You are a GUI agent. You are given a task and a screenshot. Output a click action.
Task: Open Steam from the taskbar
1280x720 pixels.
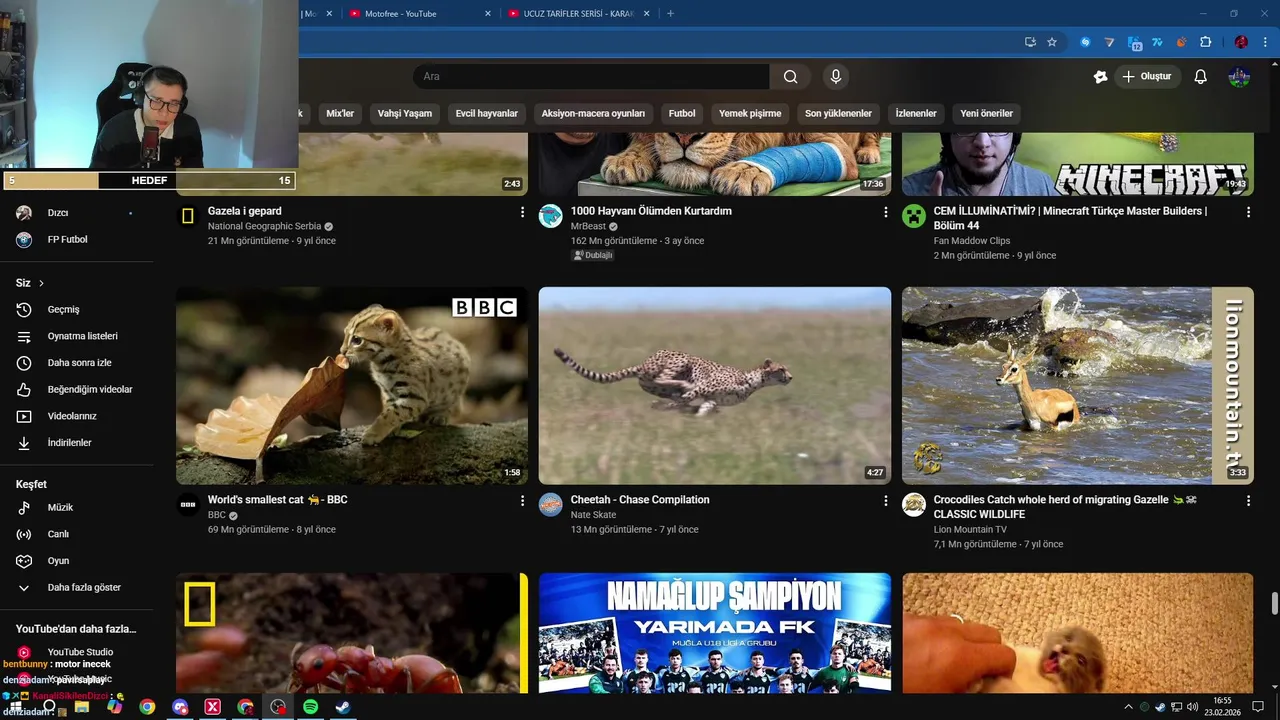pyautogui.click(x=342, y=707)
